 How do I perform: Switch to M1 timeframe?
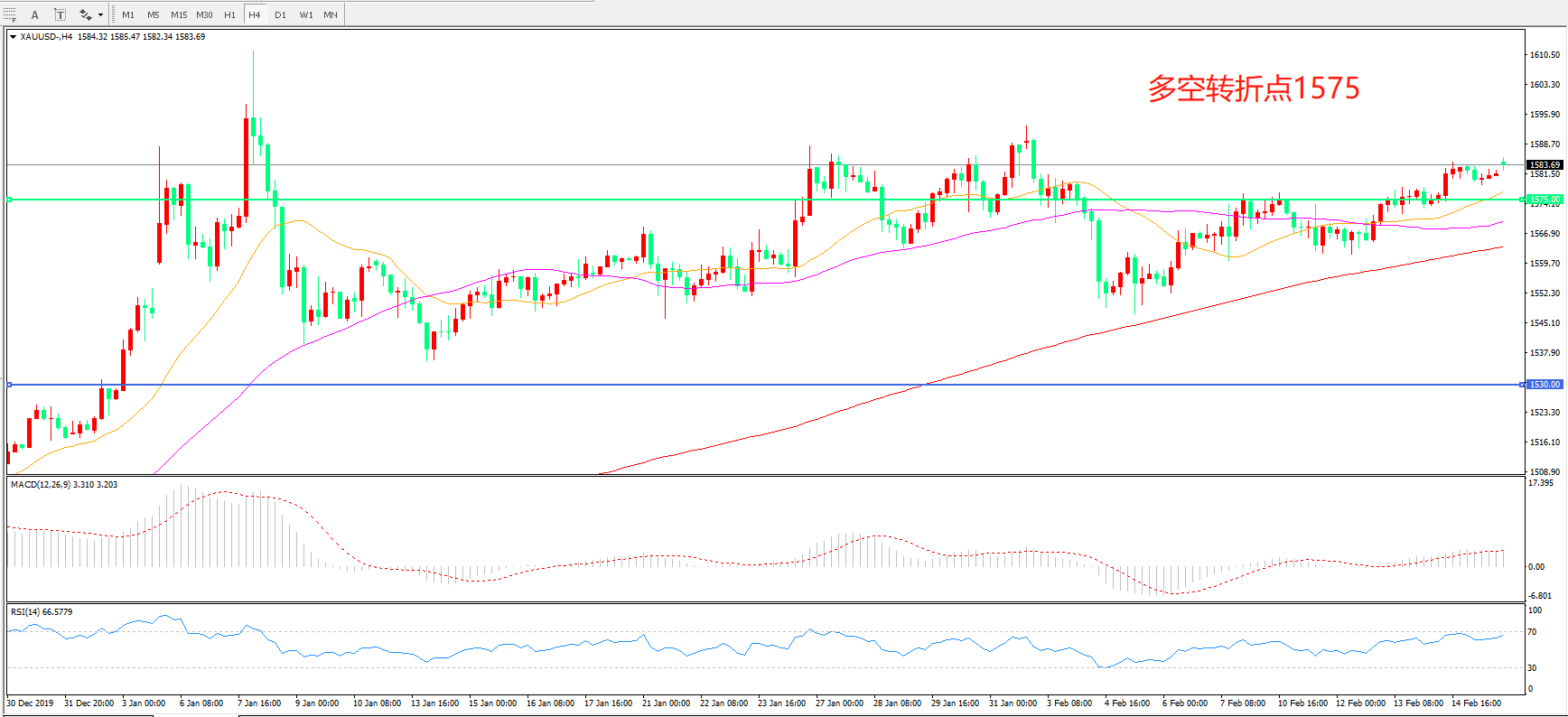click(128, 14)
